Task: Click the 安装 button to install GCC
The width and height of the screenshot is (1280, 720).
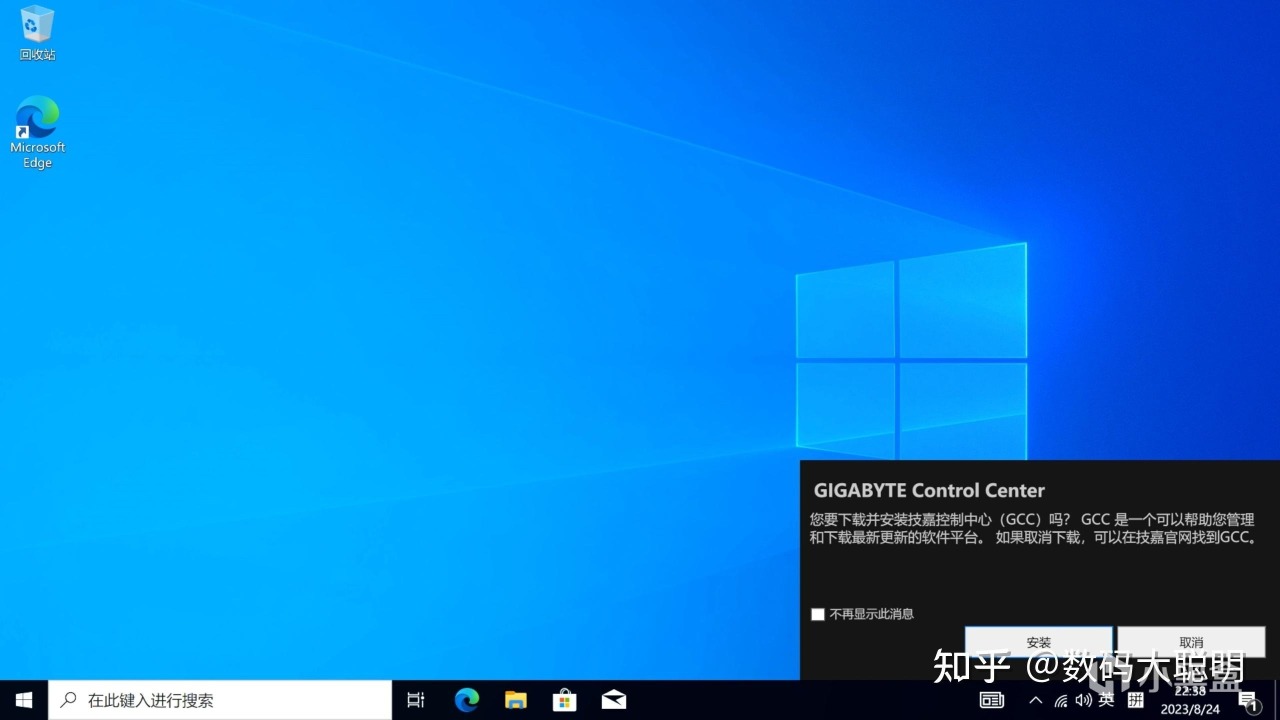Action: [1038, 642]
